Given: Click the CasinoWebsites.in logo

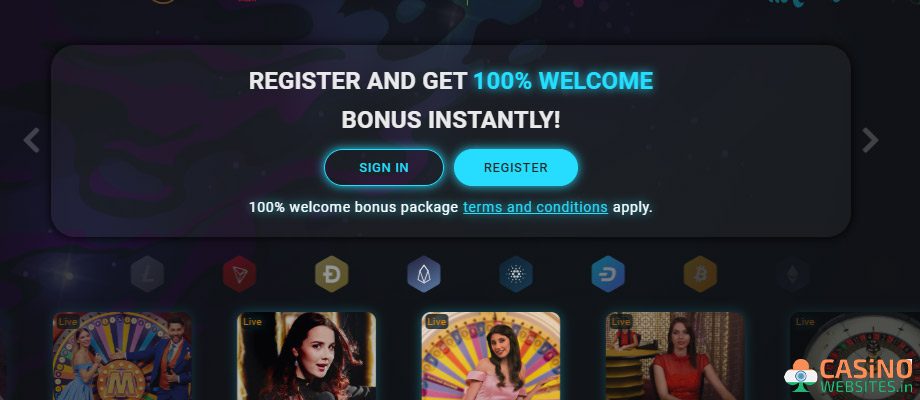Looking at the screenshot, I should [849, 376].
